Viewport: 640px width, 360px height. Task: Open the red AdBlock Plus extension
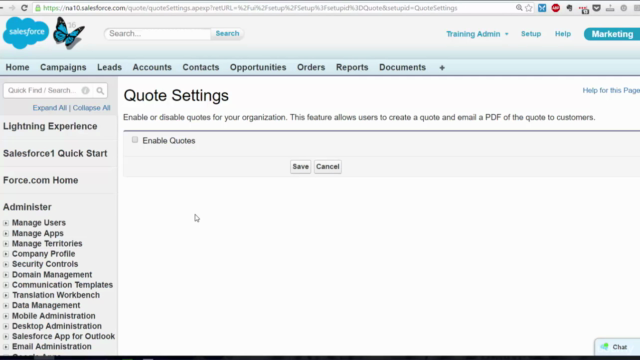click(556, 8)
